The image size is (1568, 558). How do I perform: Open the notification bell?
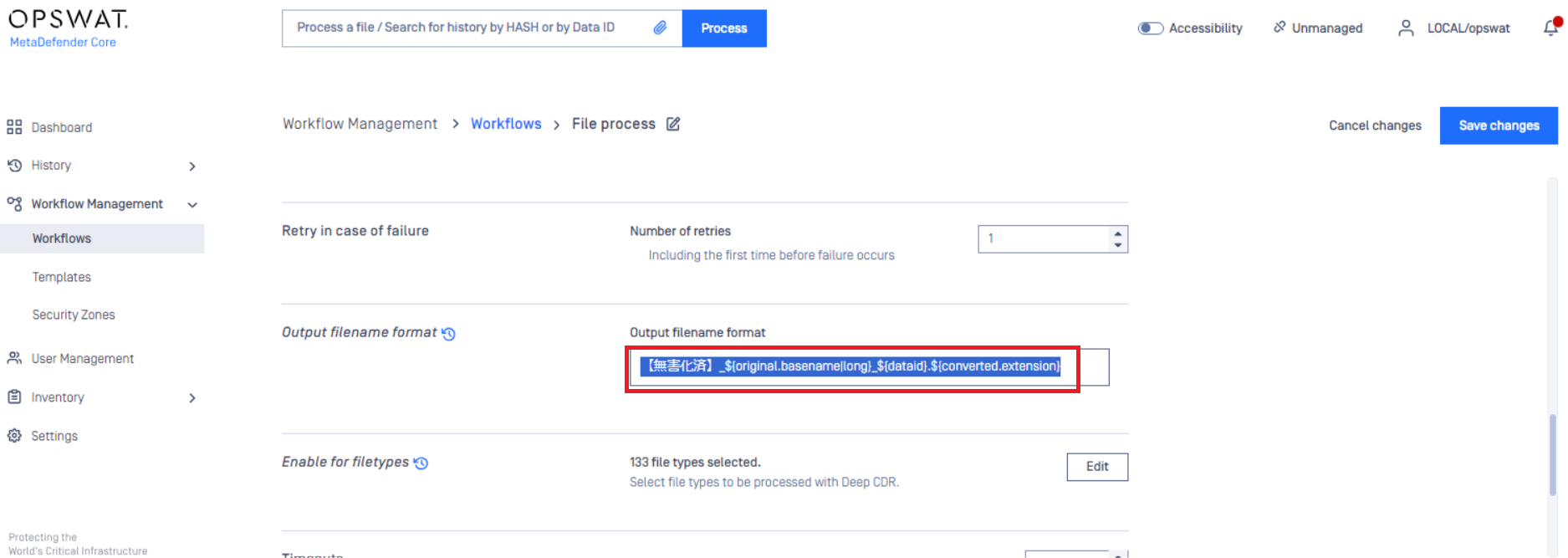click(x=1553, y=28)
